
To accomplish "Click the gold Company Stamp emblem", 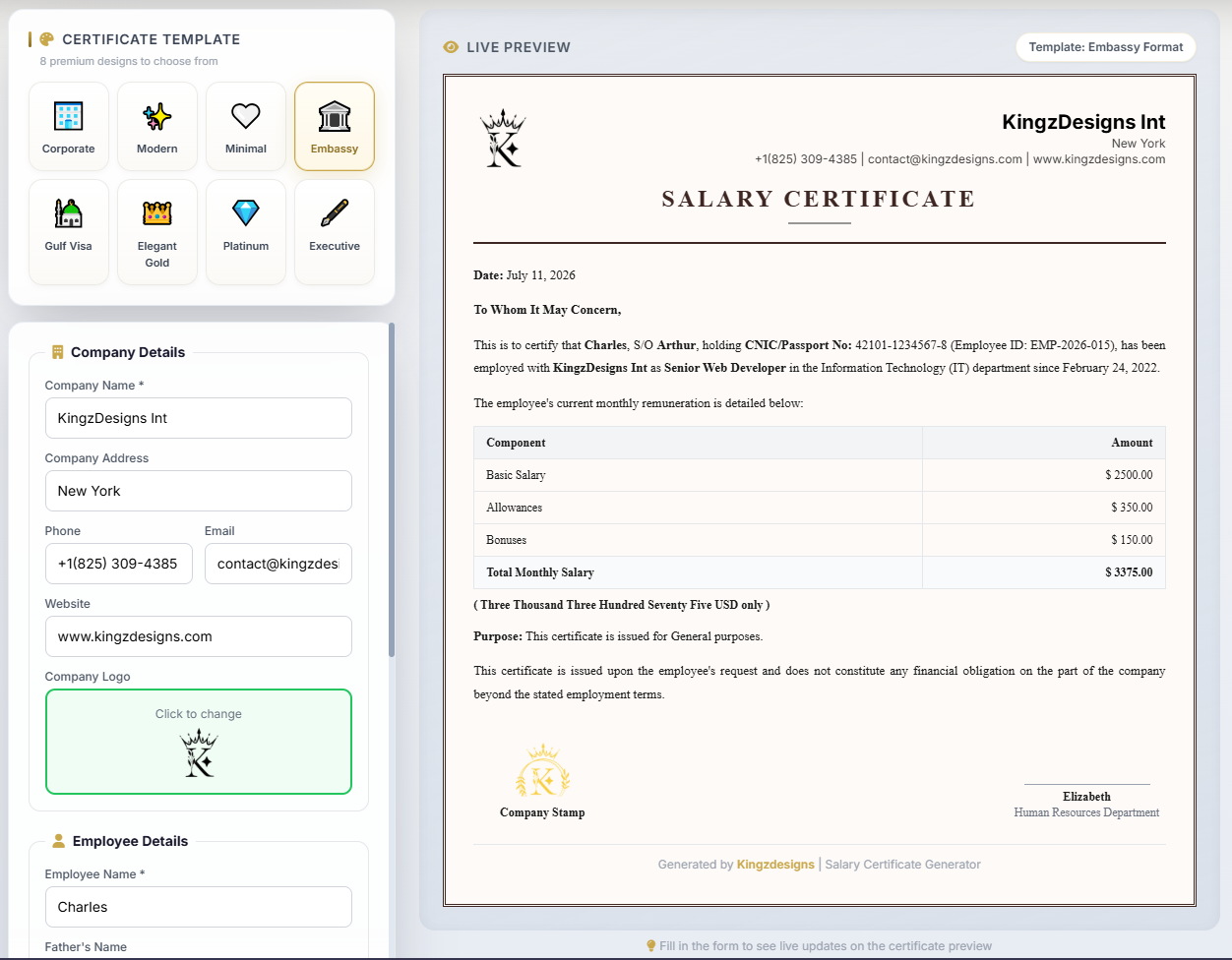I will (x=542, y=770).
